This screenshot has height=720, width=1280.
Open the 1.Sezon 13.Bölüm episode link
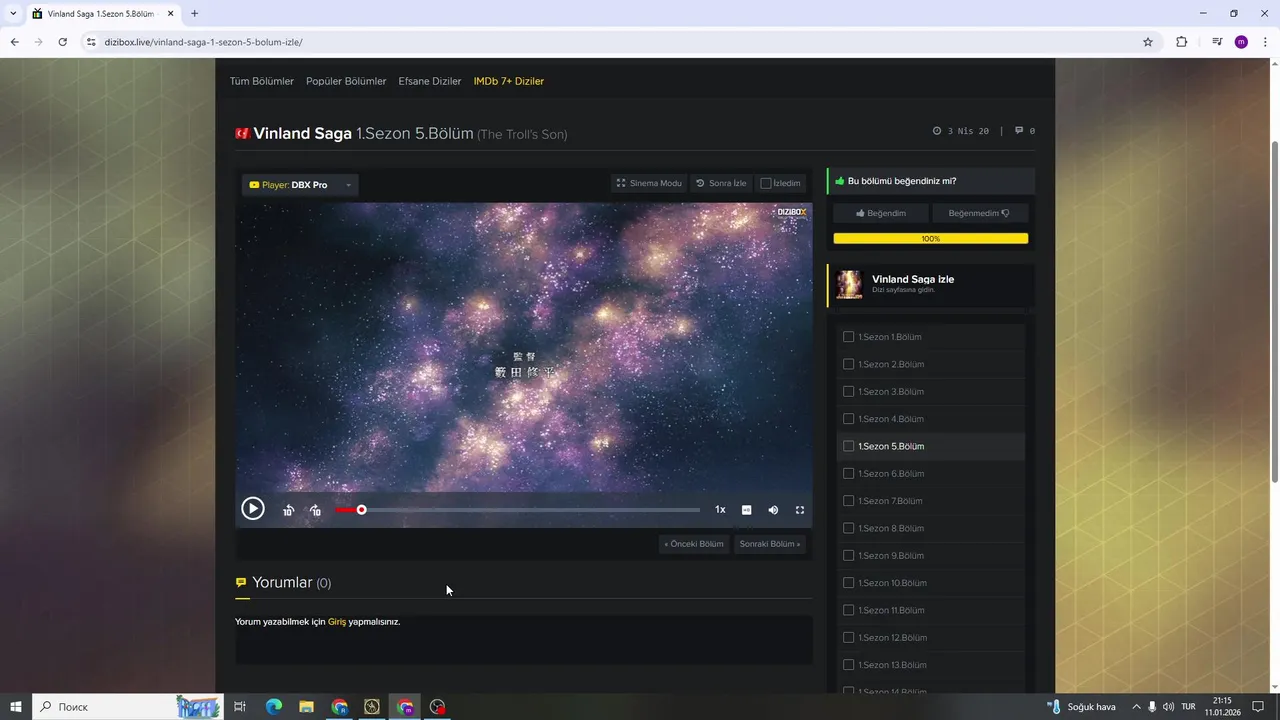[x=893, y=665]
